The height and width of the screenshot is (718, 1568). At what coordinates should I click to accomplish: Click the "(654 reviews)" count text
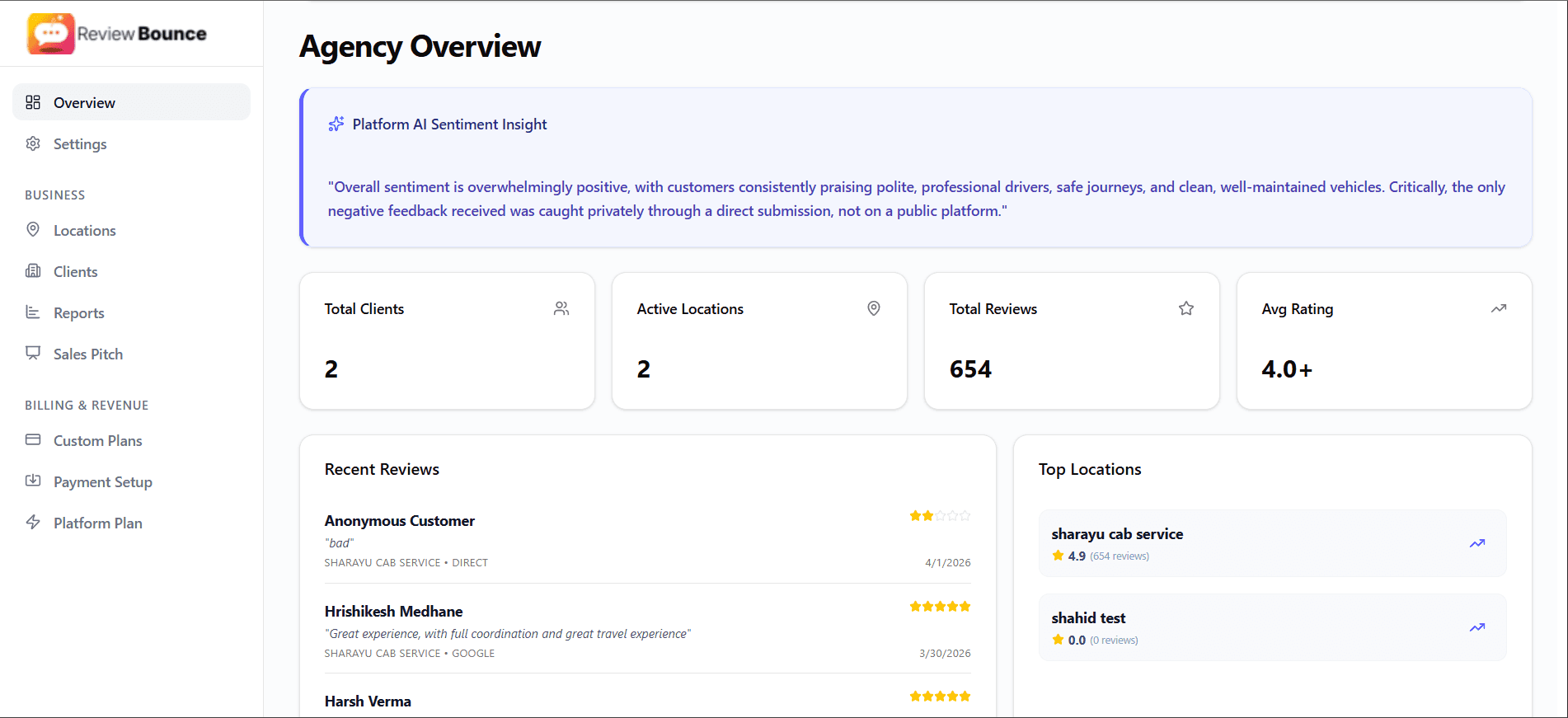(x=1120, y=556)
